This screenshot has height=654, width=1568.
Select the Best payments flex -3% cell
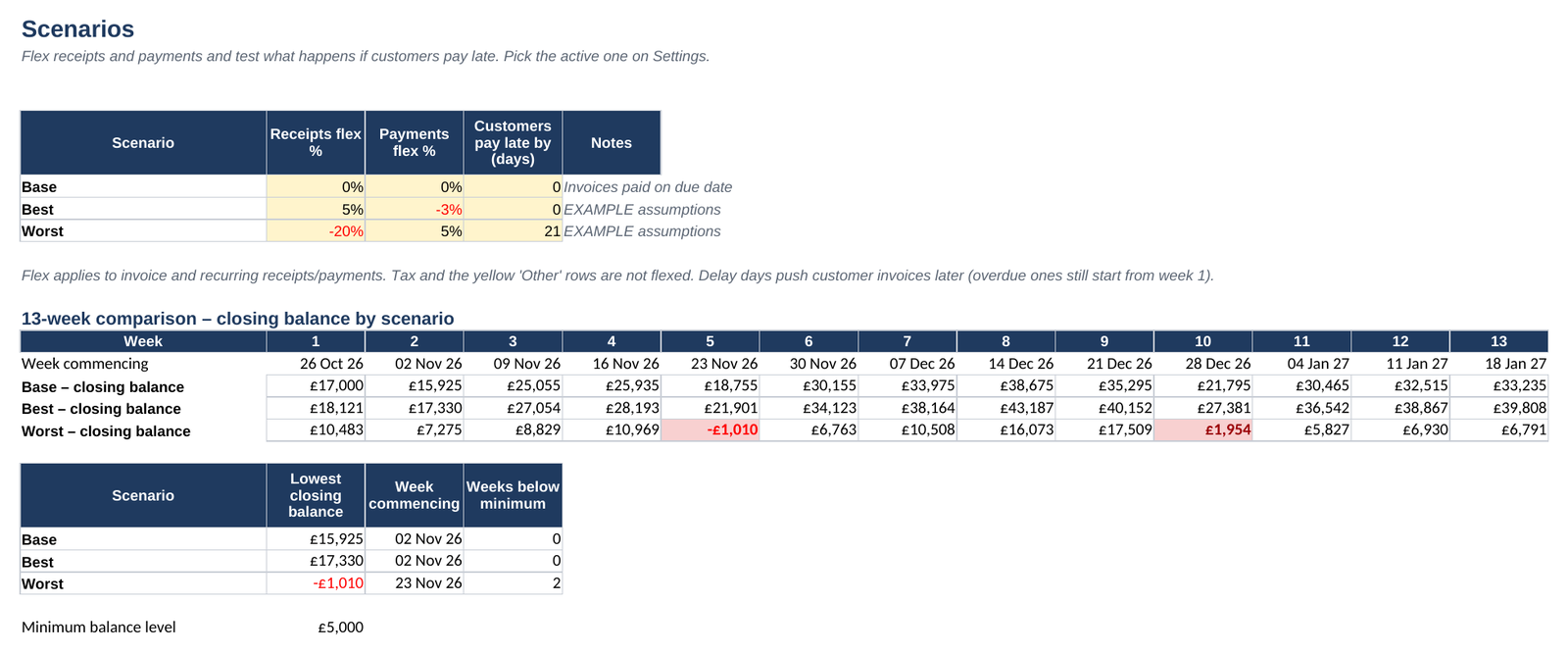(415, 209)
